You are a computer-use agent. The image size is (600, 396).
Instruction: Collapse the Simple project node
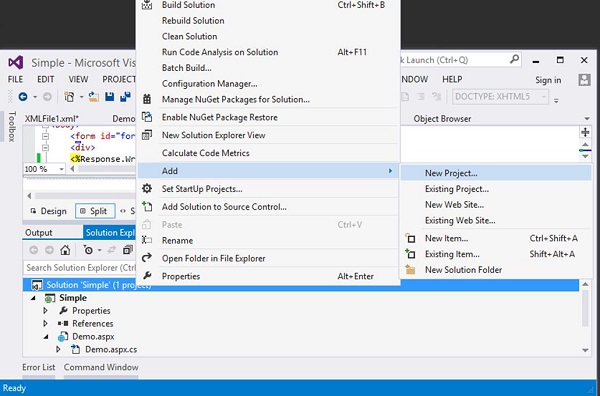point(33,298)
